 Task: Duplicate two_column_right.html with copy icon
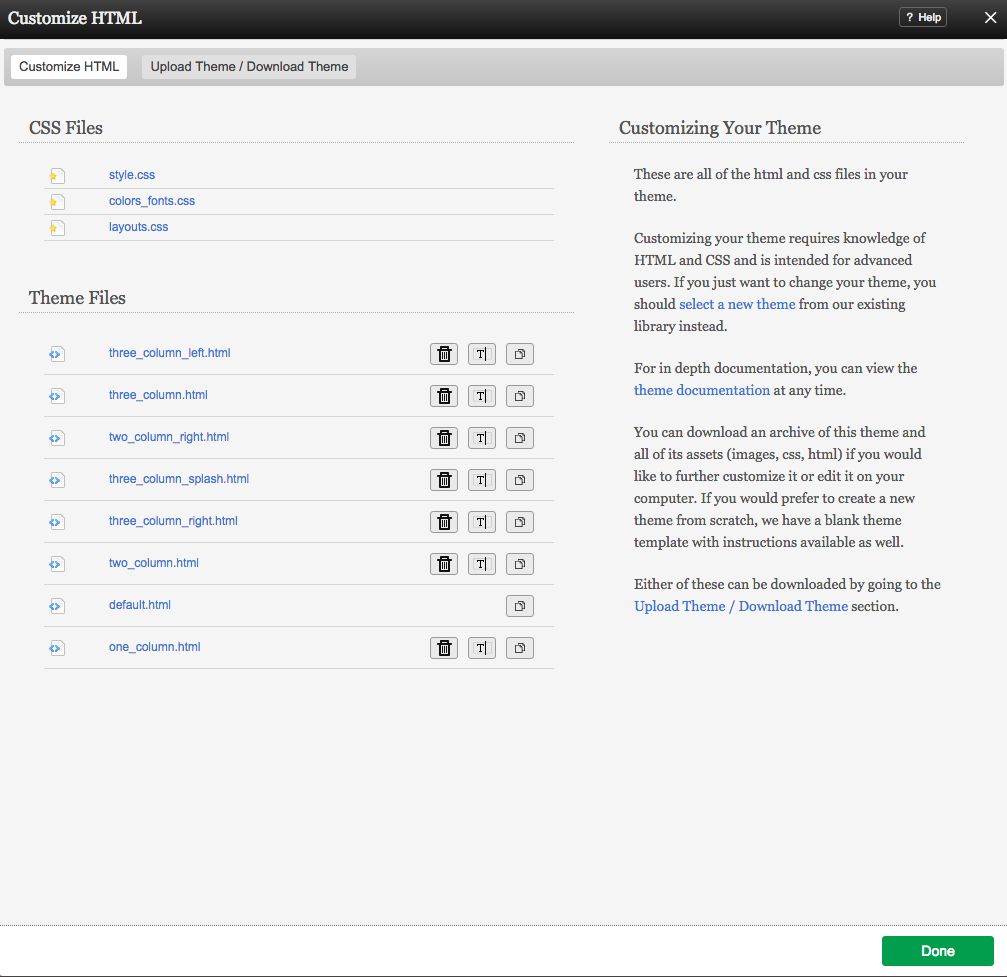(x=520, y=438)
